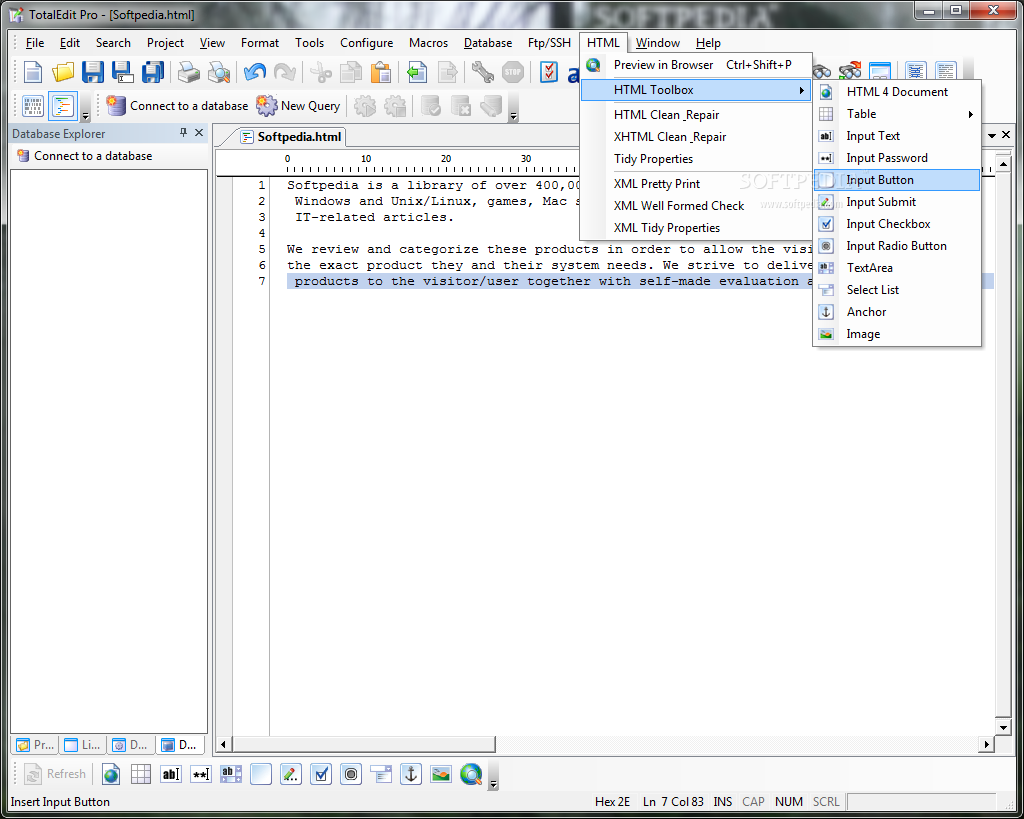Click the bottom toolbar anchor icon
1024x819 pixels.
[411, 775]
